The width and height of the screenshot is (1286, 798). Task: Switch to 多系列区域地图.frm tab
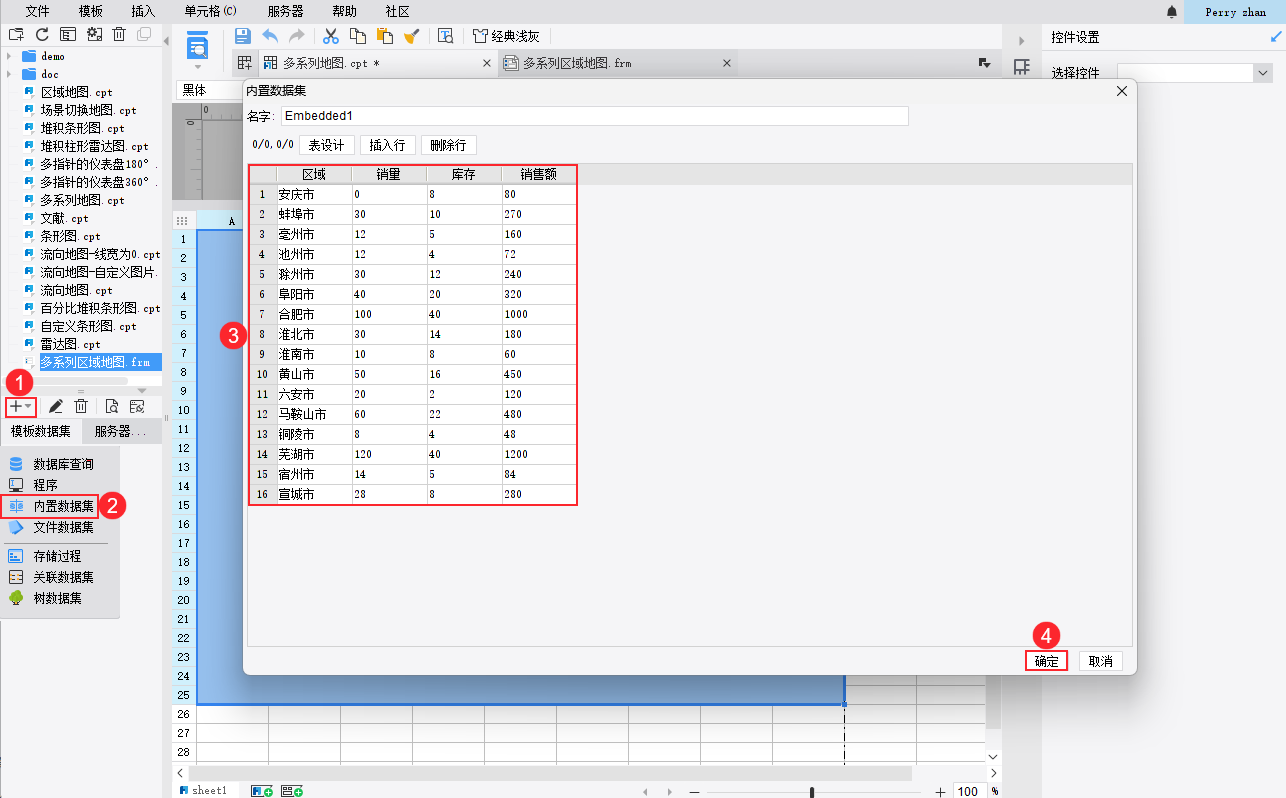click(618, 63)
